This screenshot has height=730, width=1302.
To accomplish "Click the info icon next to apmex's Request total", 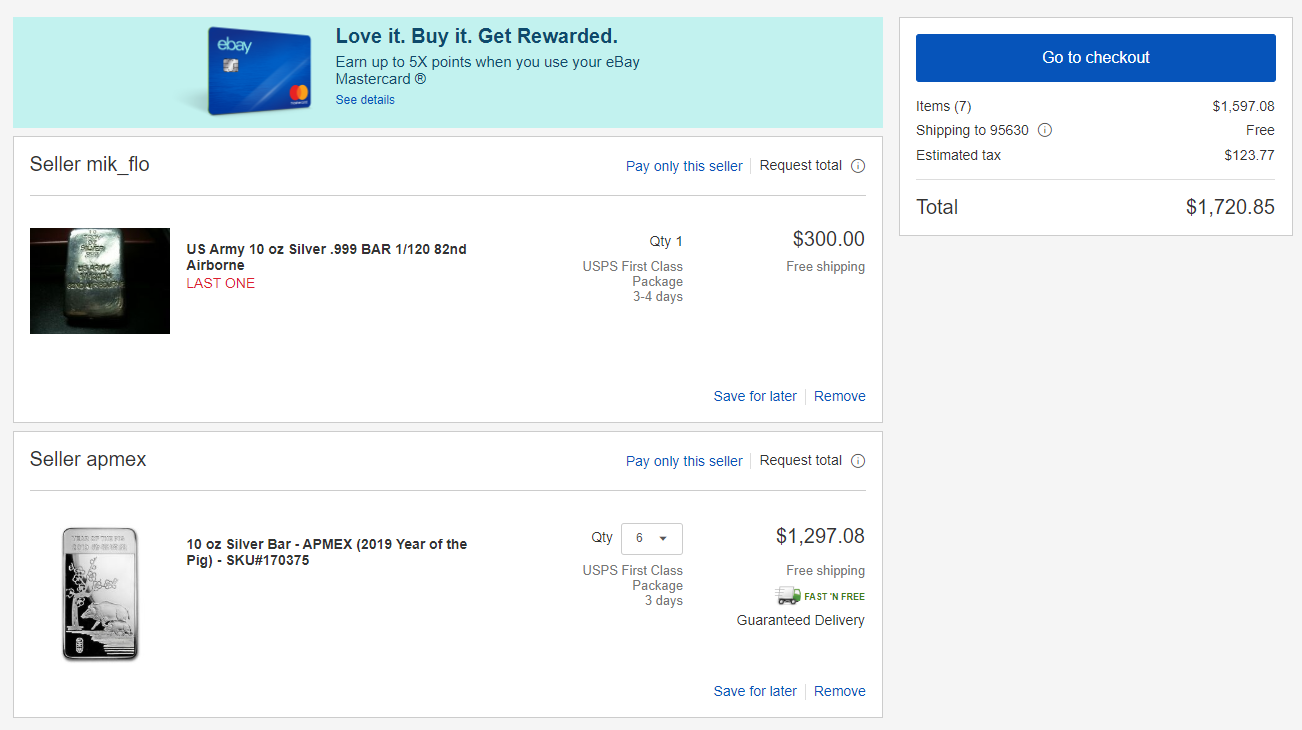I will click(x=857, y=461).
